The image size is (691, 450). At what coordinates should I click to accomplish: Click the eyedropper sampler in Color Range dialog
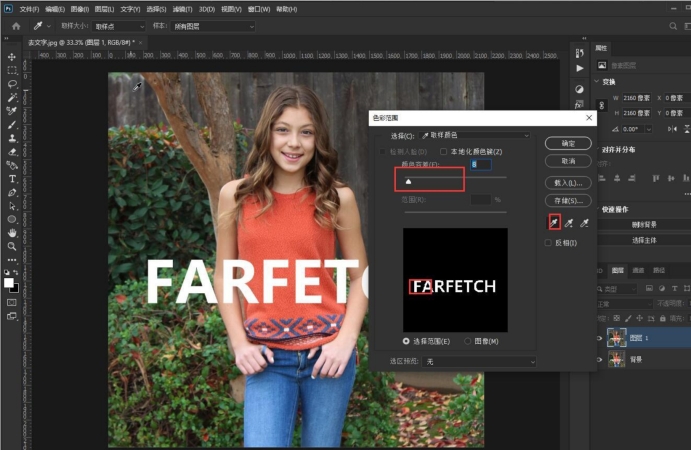coord(554,223)
